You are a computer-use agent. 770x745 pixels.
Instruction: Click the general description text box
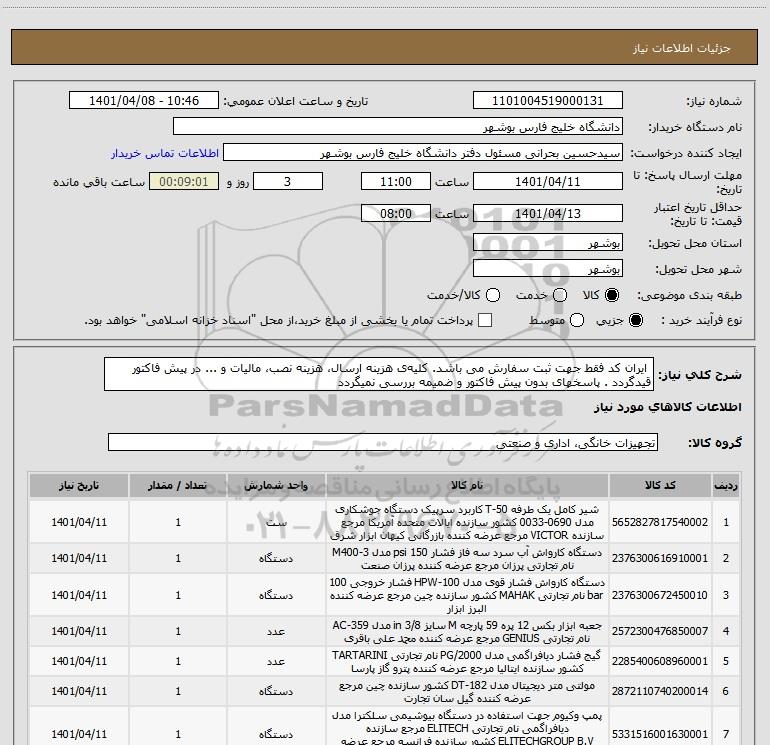tap(379, 374)
